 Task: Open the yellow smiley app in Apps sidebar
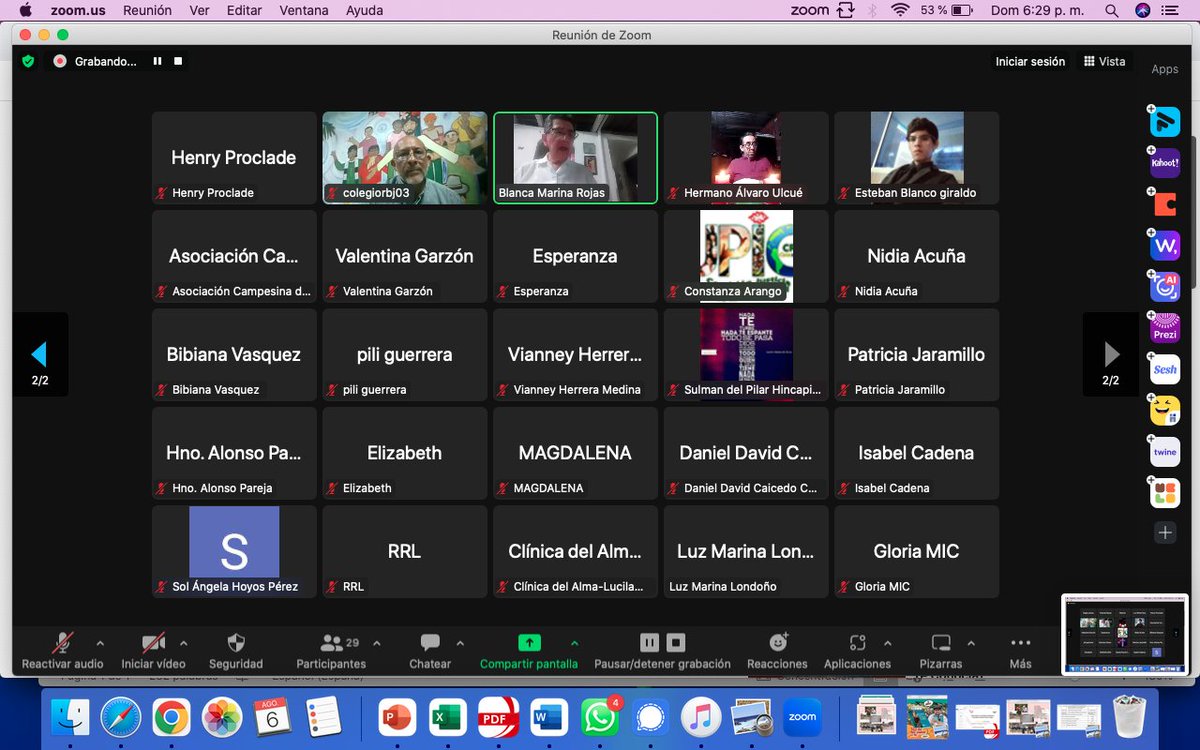point(1165,410)
